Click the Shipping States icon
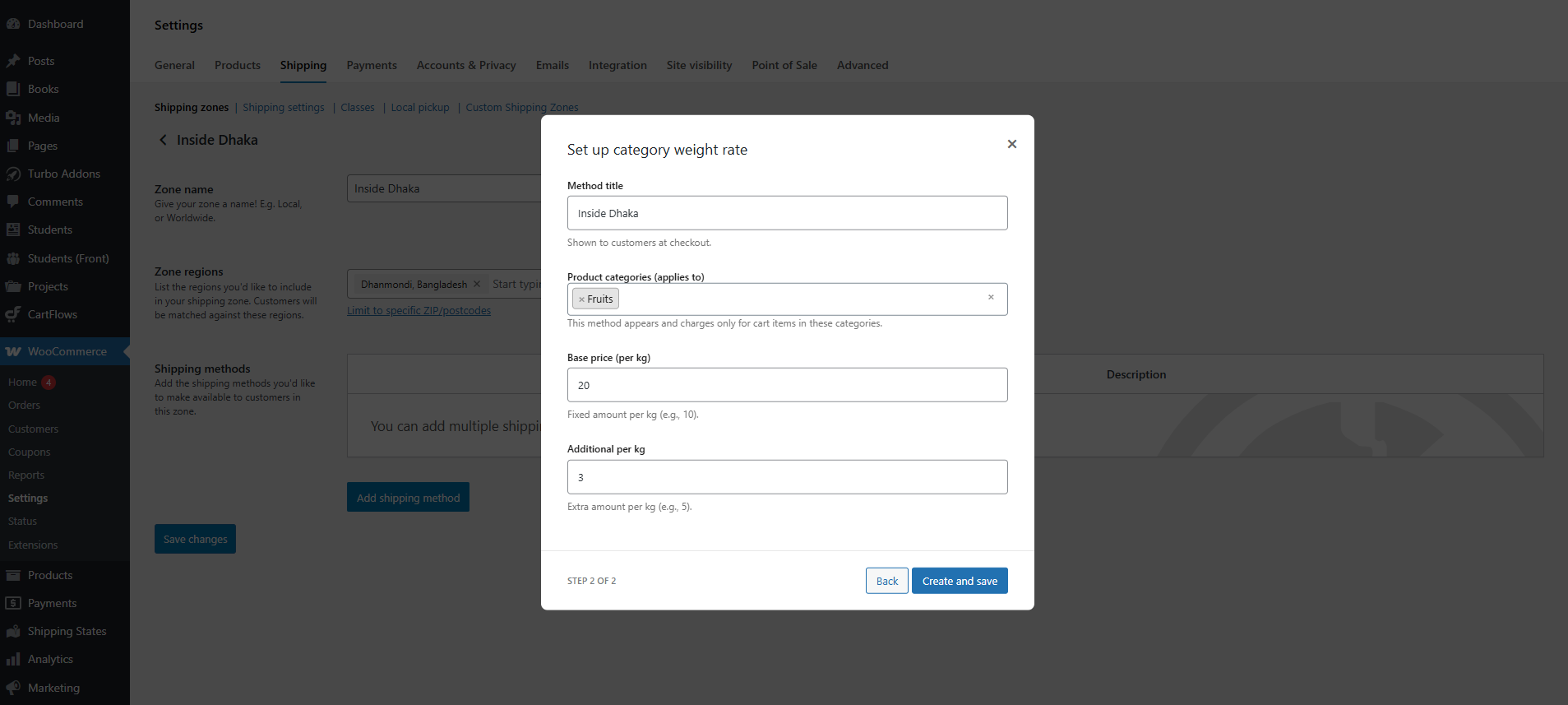1568x705 pixels. [13, 631]
